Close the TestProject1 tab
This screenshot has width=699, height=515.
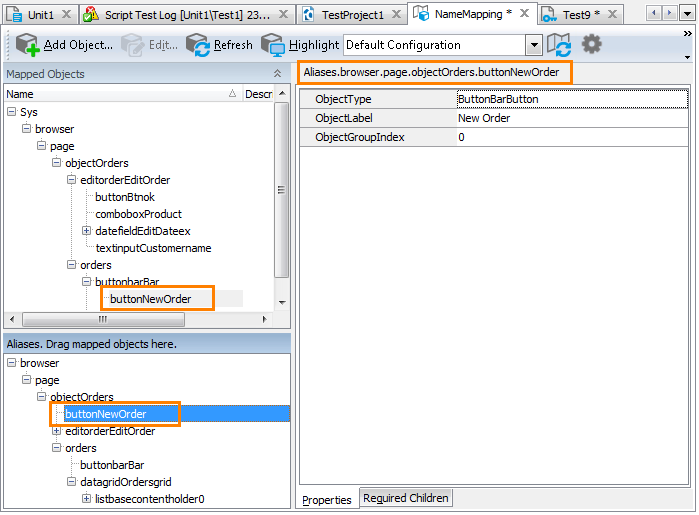(x=396, y=14)
